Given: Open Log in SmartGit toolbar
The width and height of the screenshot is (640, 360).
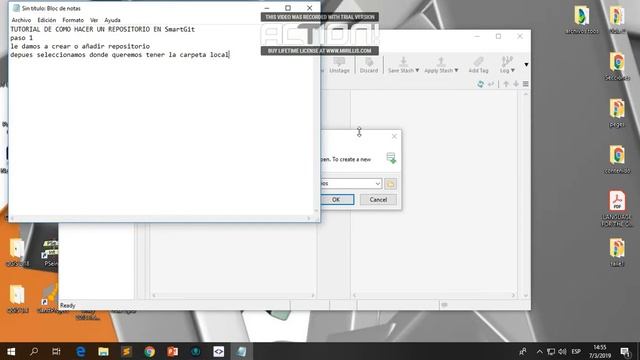Looking at the screenshot, I should tap(507, 65).
